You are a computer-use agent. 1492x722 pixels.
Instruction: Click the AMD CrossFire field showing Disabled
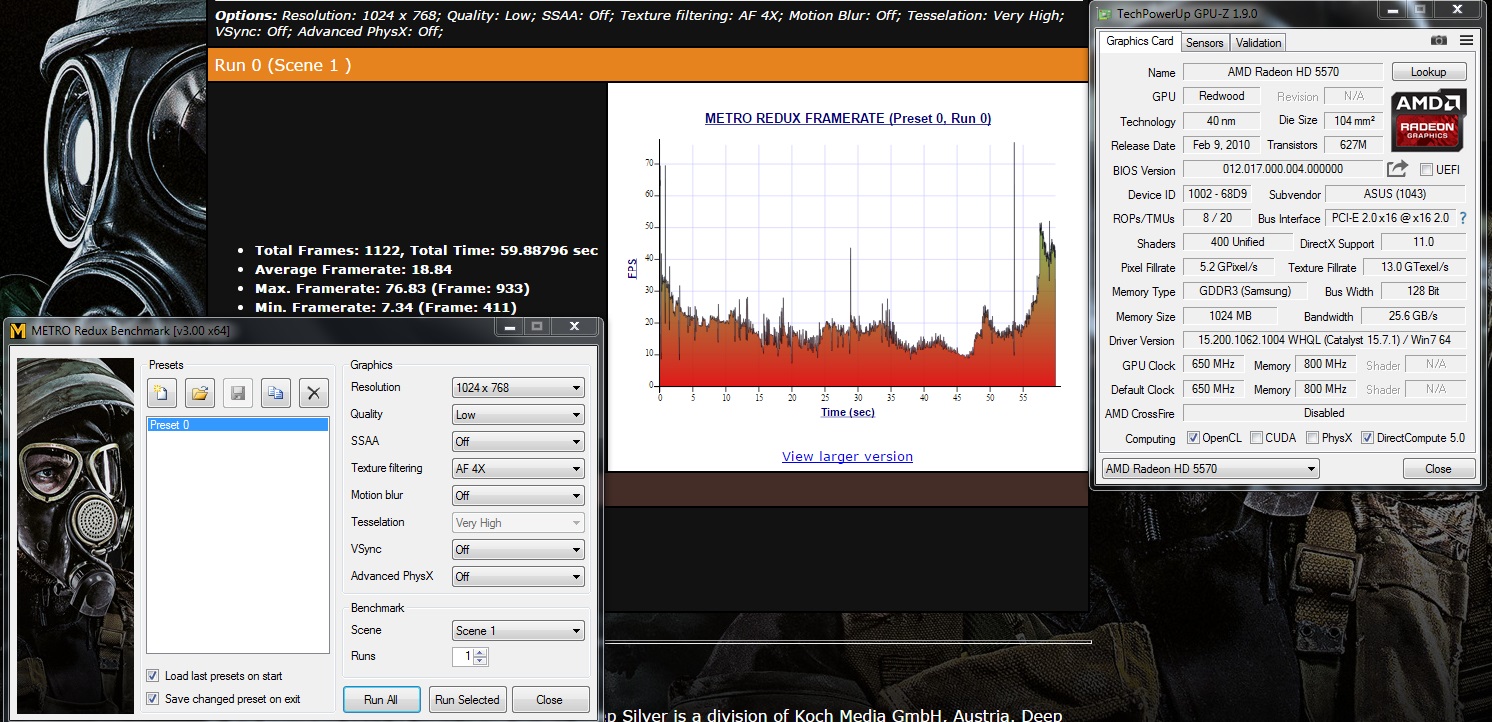coord(1324,413)
